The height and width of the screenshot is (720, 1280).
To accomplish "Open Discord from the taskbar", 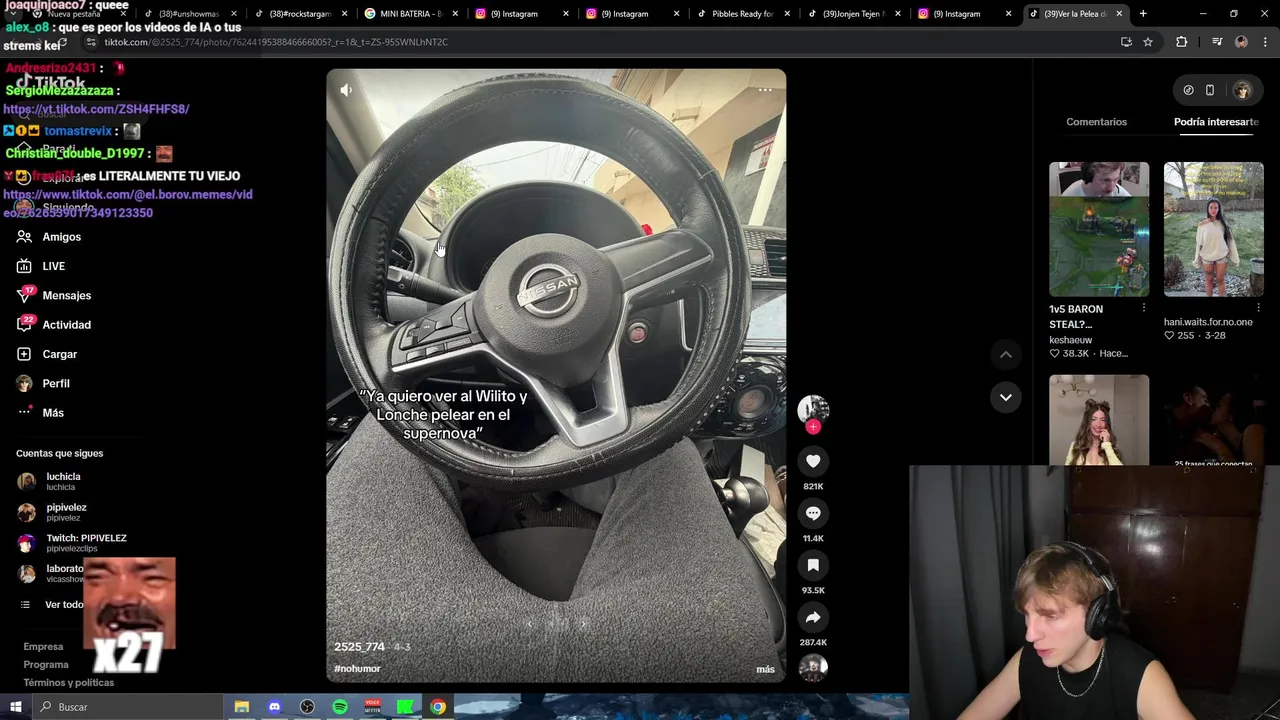I will coord(274,707).
